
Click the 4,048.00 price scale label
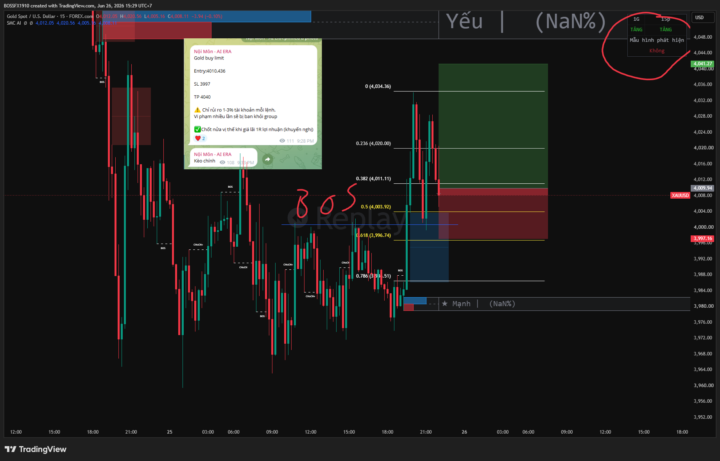pyautogui.click(x=703, y=37)
